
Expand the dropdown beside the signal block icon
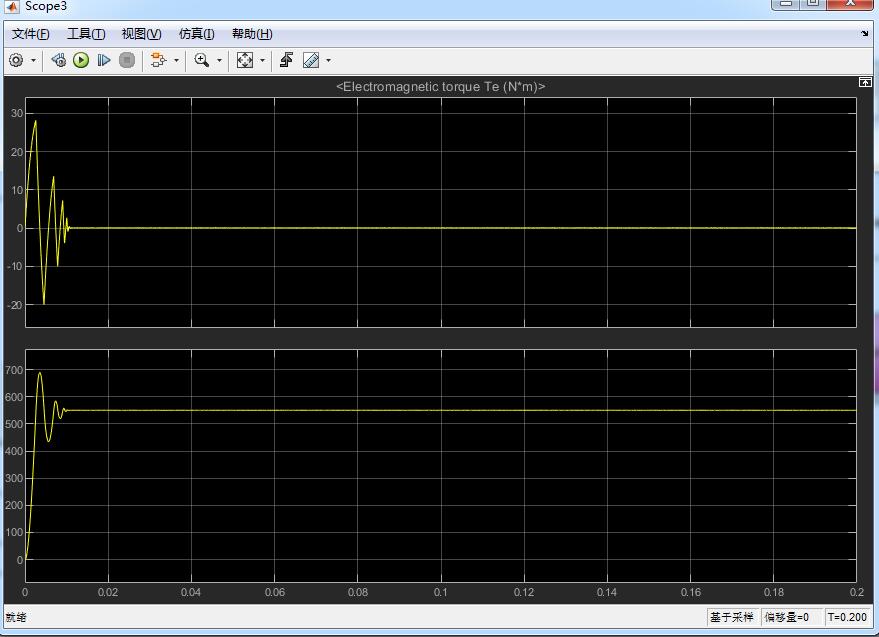tap(176, 60)
